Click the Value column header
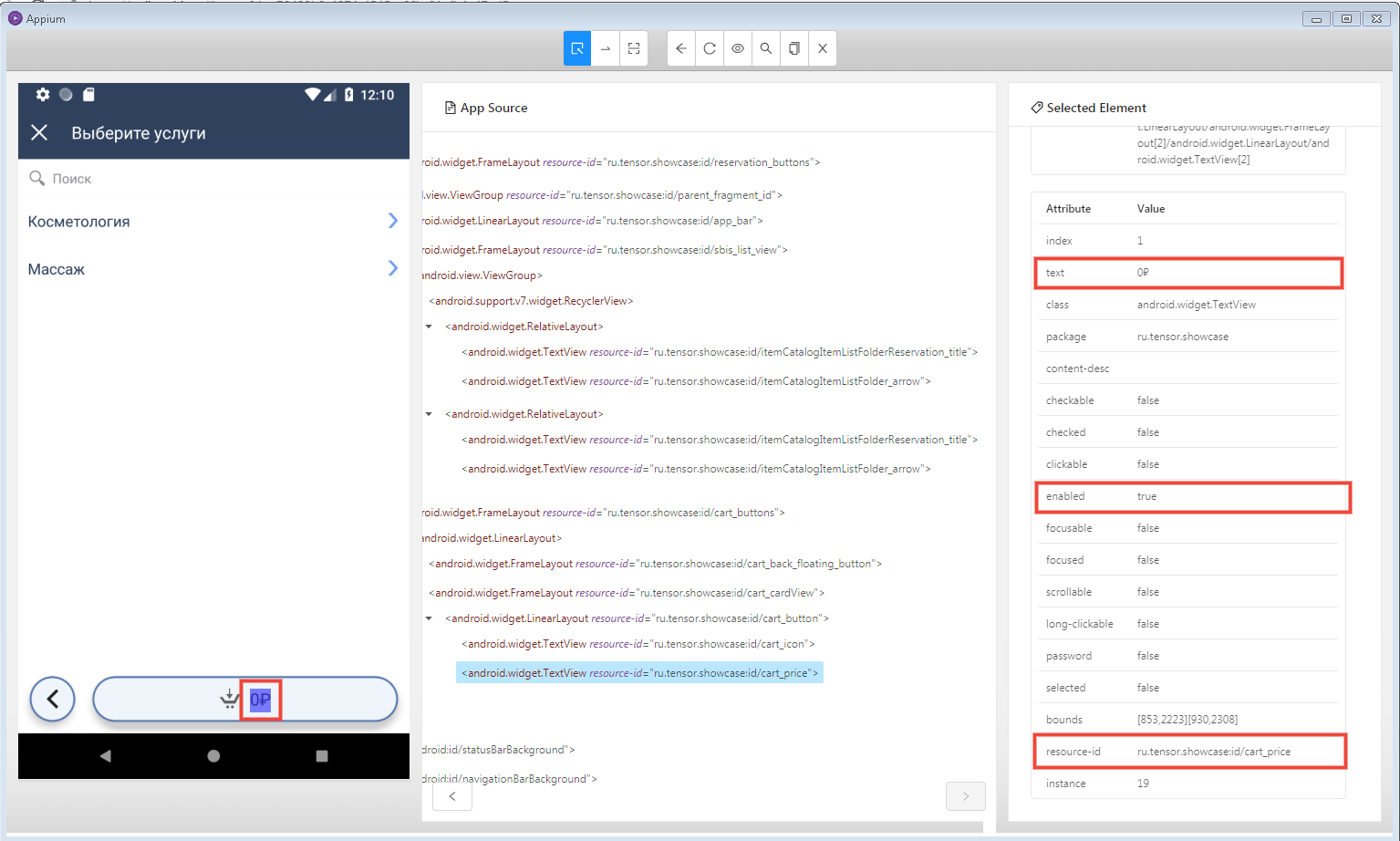Image resolution: width=1400 pixels, height=841 pixels. point(1151,209)
